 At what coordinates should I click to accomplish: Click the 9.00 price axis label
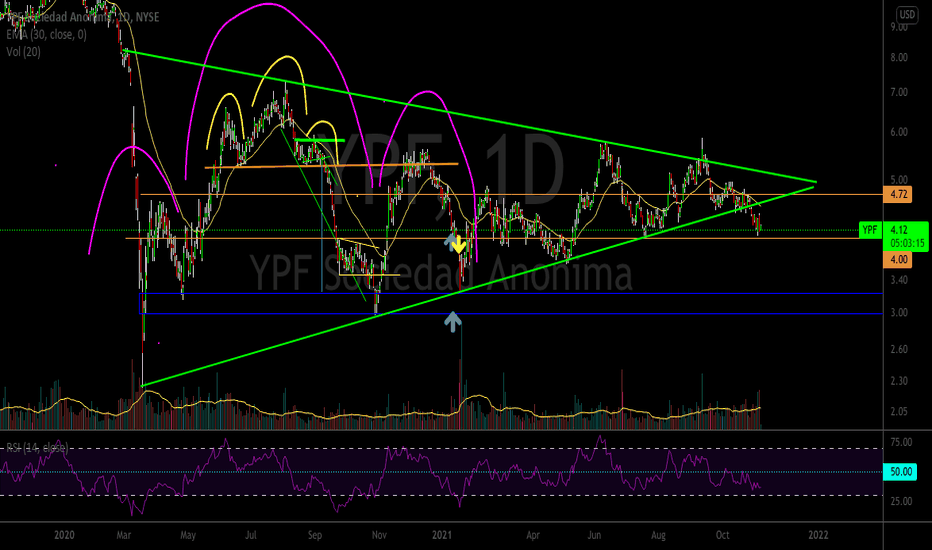coord(899,27)
